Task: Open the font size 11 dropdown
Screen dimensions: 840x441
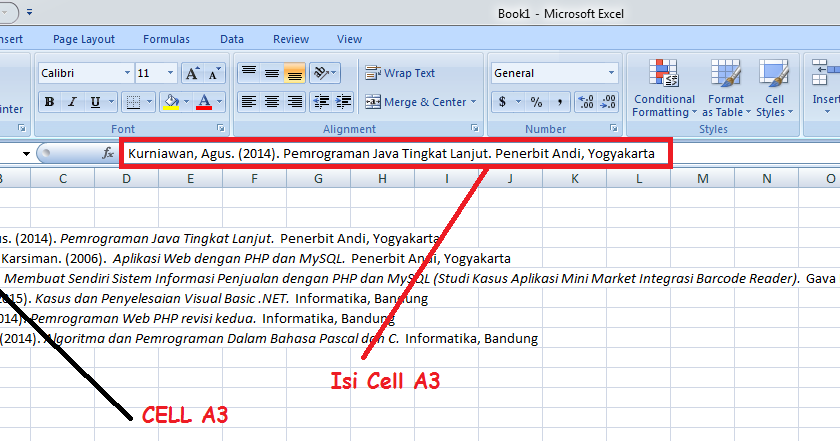Action: (170, 73)
